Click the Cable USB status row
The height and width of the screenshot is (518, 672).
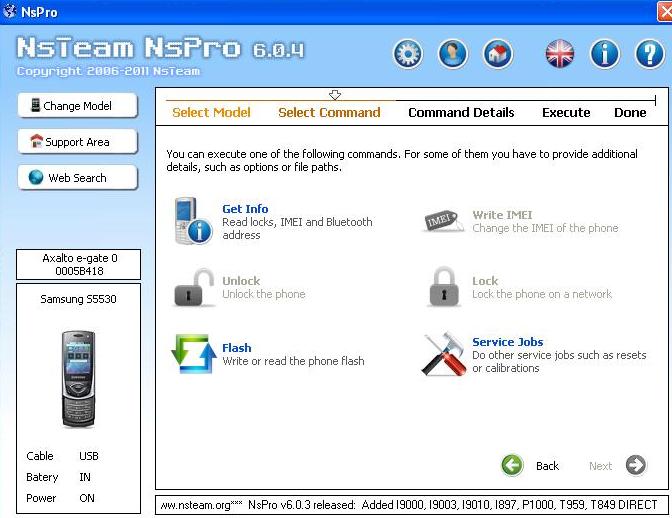pyautogui.click(x=62, y=456)
